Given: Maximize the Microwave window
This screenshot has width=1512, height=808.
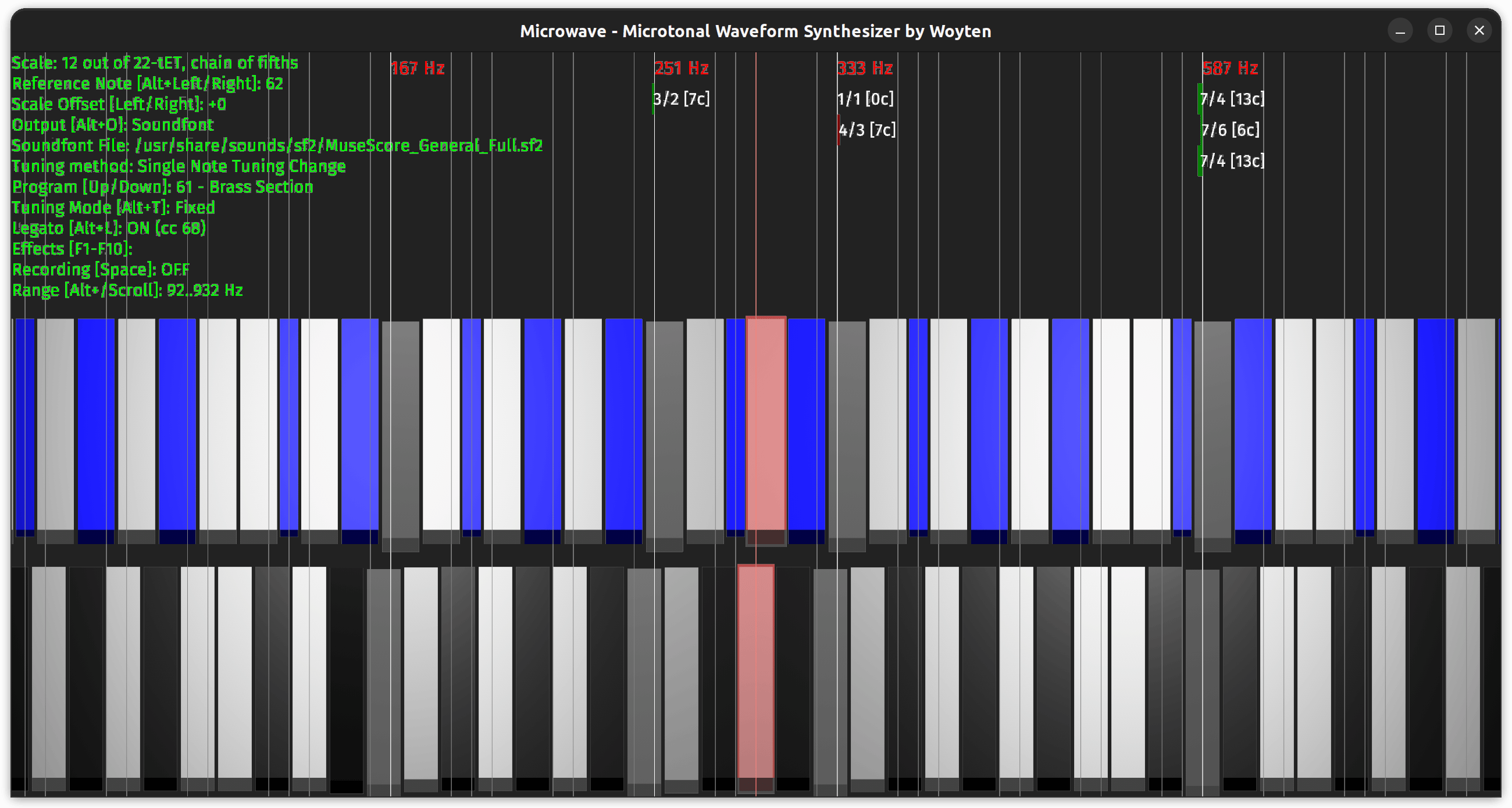Looking at the screenshot, I should coord(1440,30).
